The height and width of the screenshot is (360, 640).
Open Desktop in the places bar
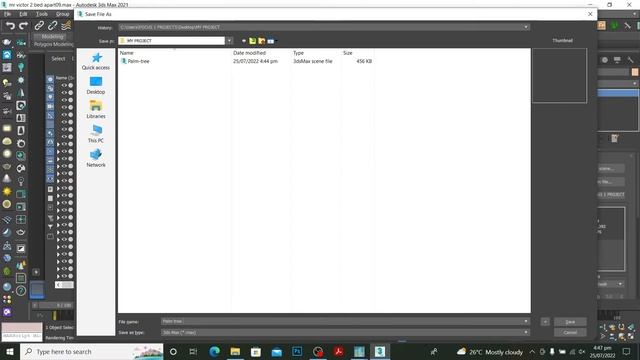pyautogui.click(x=96, y=86)
